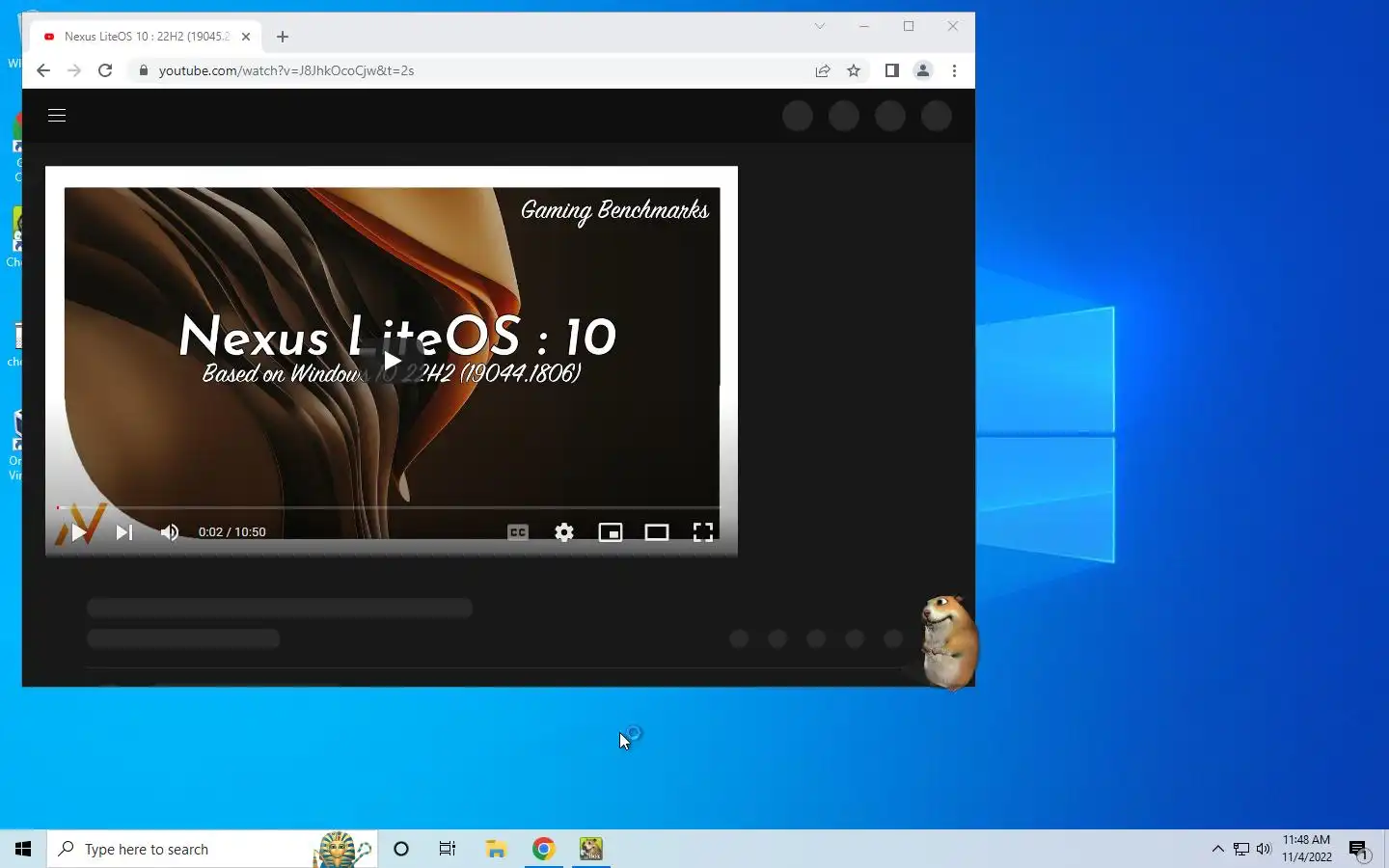Open the Windows Start menu
Viewport: 1389px width, 868px height.
tap(23, 849)
